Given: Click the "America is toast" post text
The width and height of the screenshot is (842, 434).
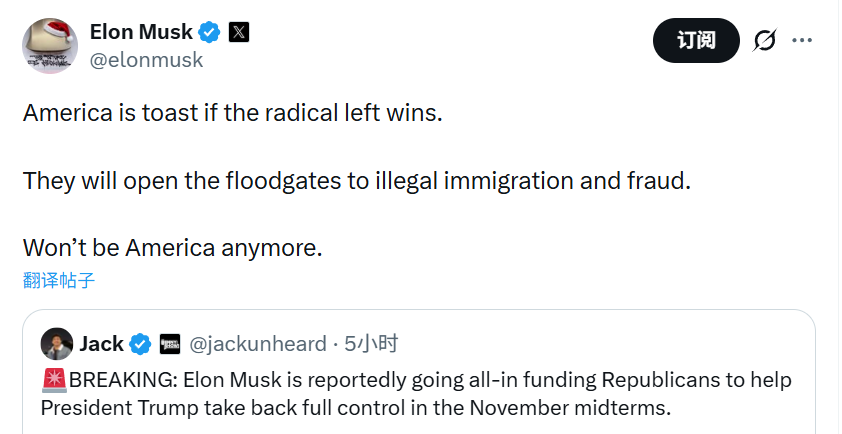Looking at the screenshot, I should [232, 112].
